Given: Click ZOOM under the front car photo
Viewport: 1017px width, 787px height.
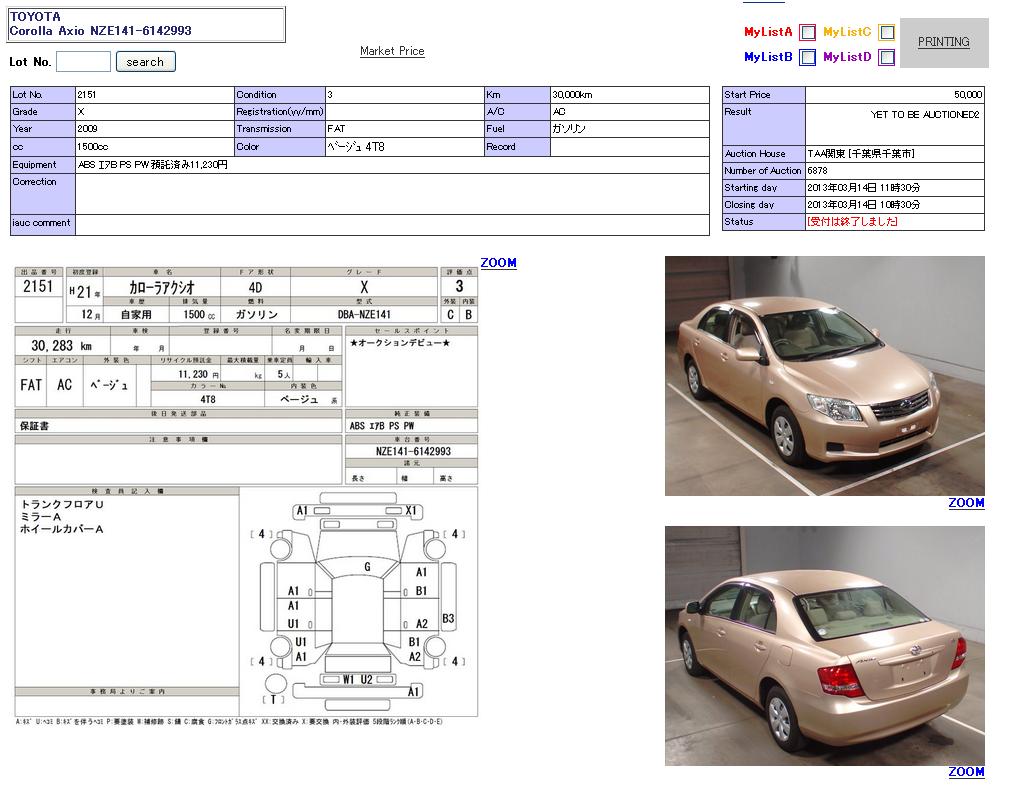Looking at the screenshot, I should coord(966,503).
